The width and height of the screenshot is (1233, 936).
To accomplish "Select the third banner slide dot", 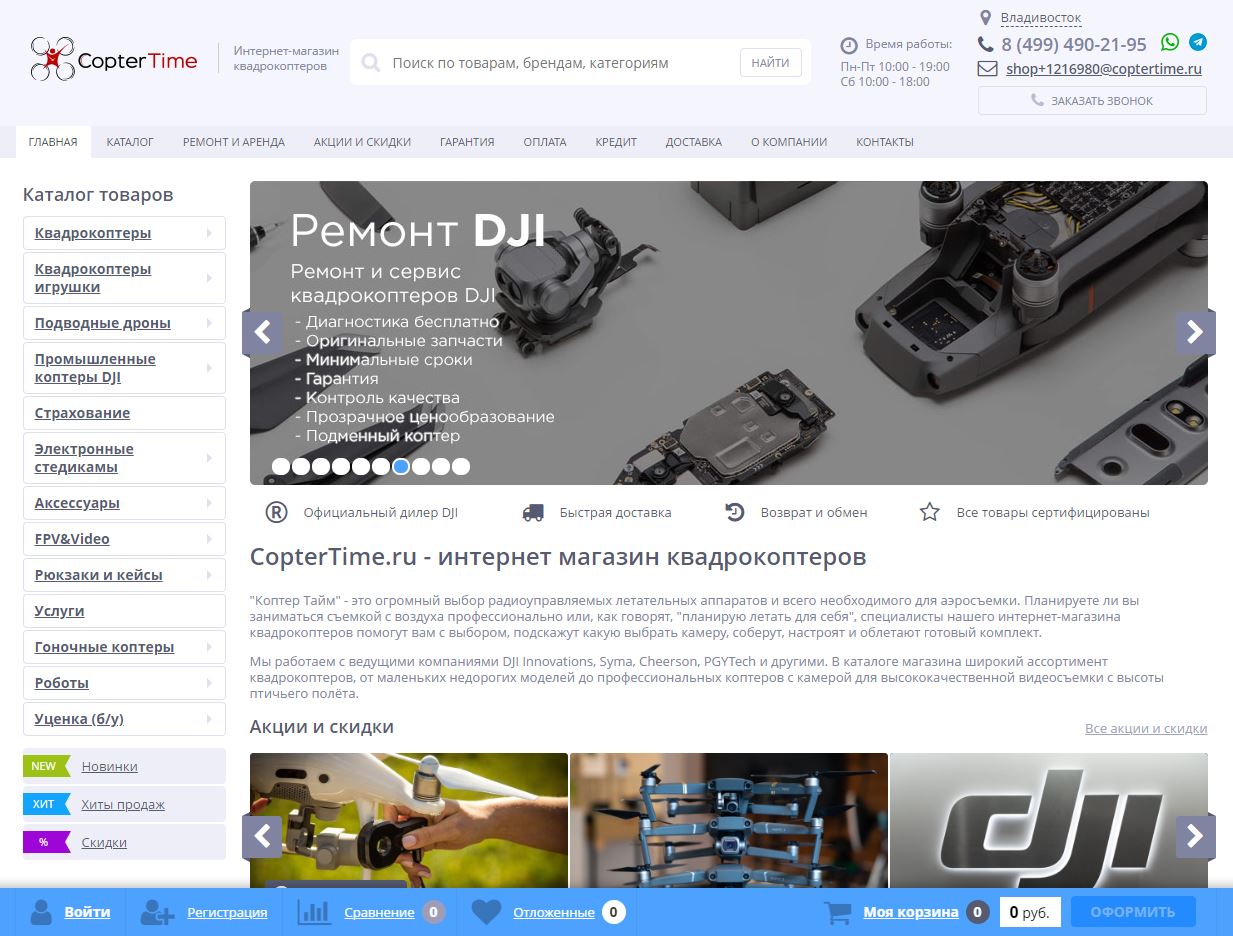I will tap(321, 466).
